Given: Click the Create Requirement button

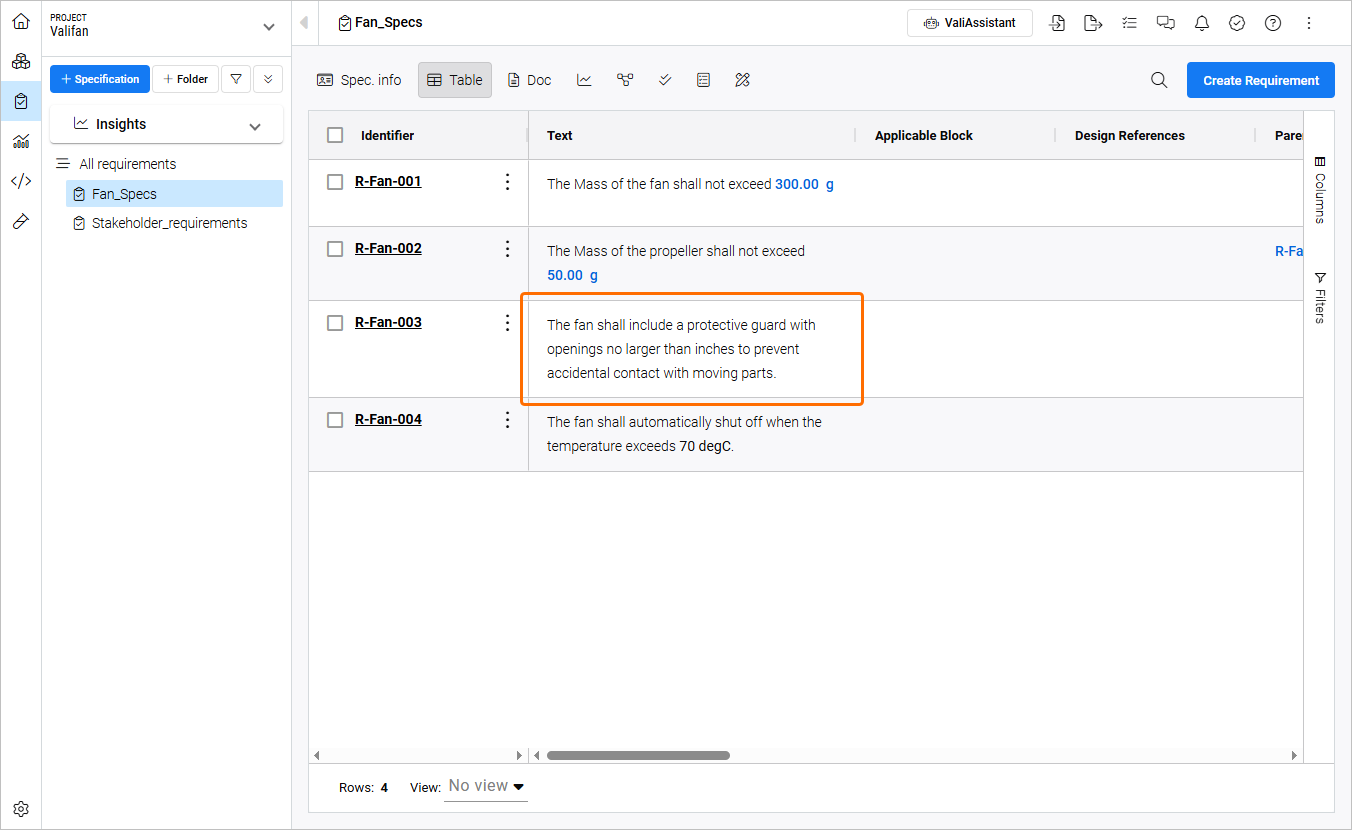Looking at the screenshot, I should tap(1260, 80).
